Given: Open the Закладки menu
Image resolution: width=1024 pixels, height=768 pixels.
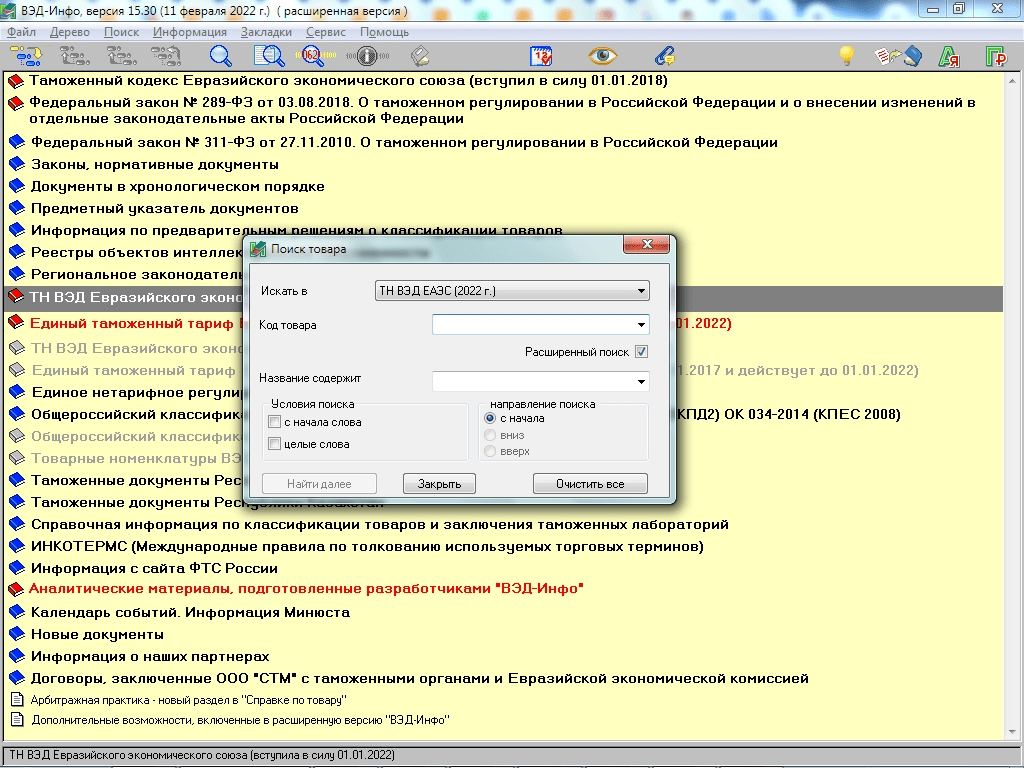Looking at the screenshot, I should click(266, 32).
